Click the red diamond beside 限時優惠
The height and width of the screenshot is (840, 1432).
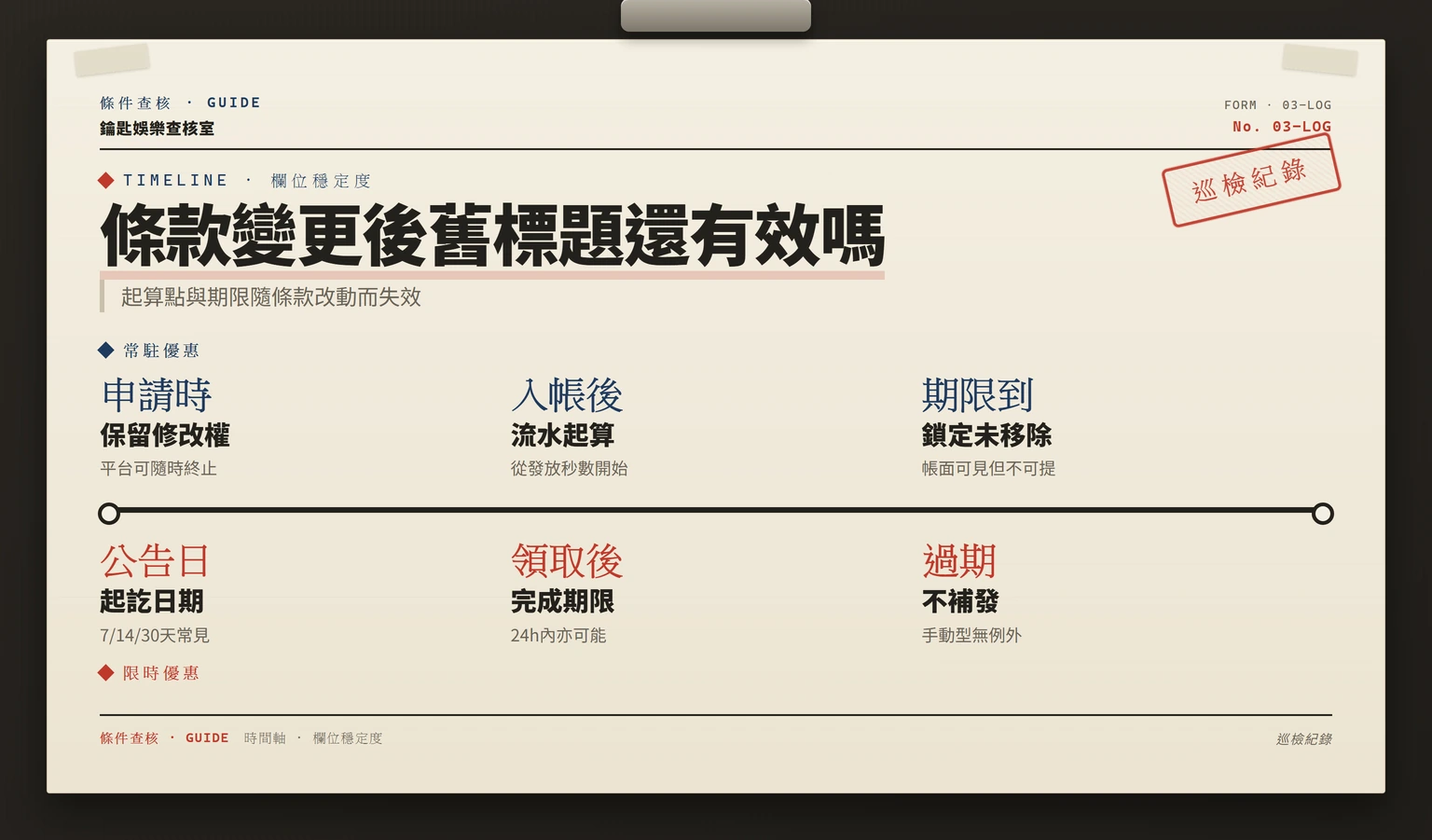coord(106,672)
